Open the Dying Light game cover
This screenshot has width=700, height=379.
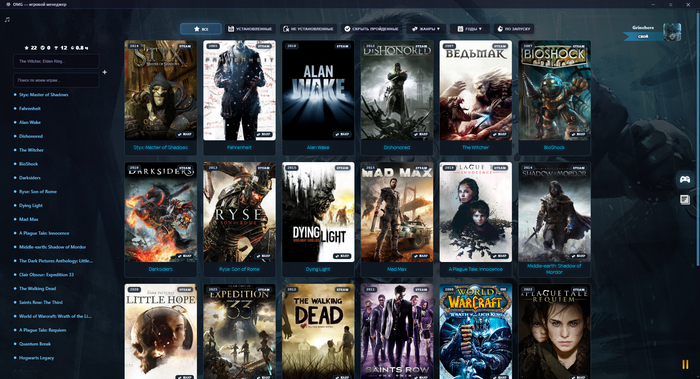(x=318, y=212)
